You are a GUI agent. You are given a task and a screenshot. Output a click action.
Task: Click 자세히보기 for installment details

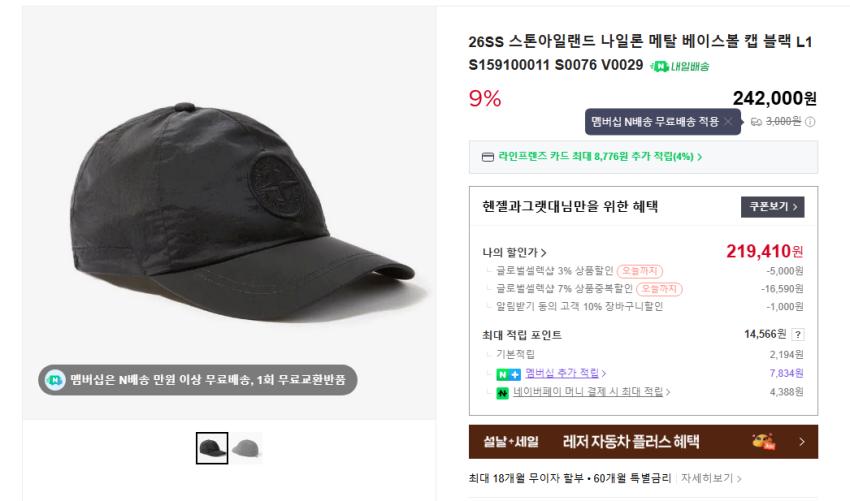[x=711, y=478]
